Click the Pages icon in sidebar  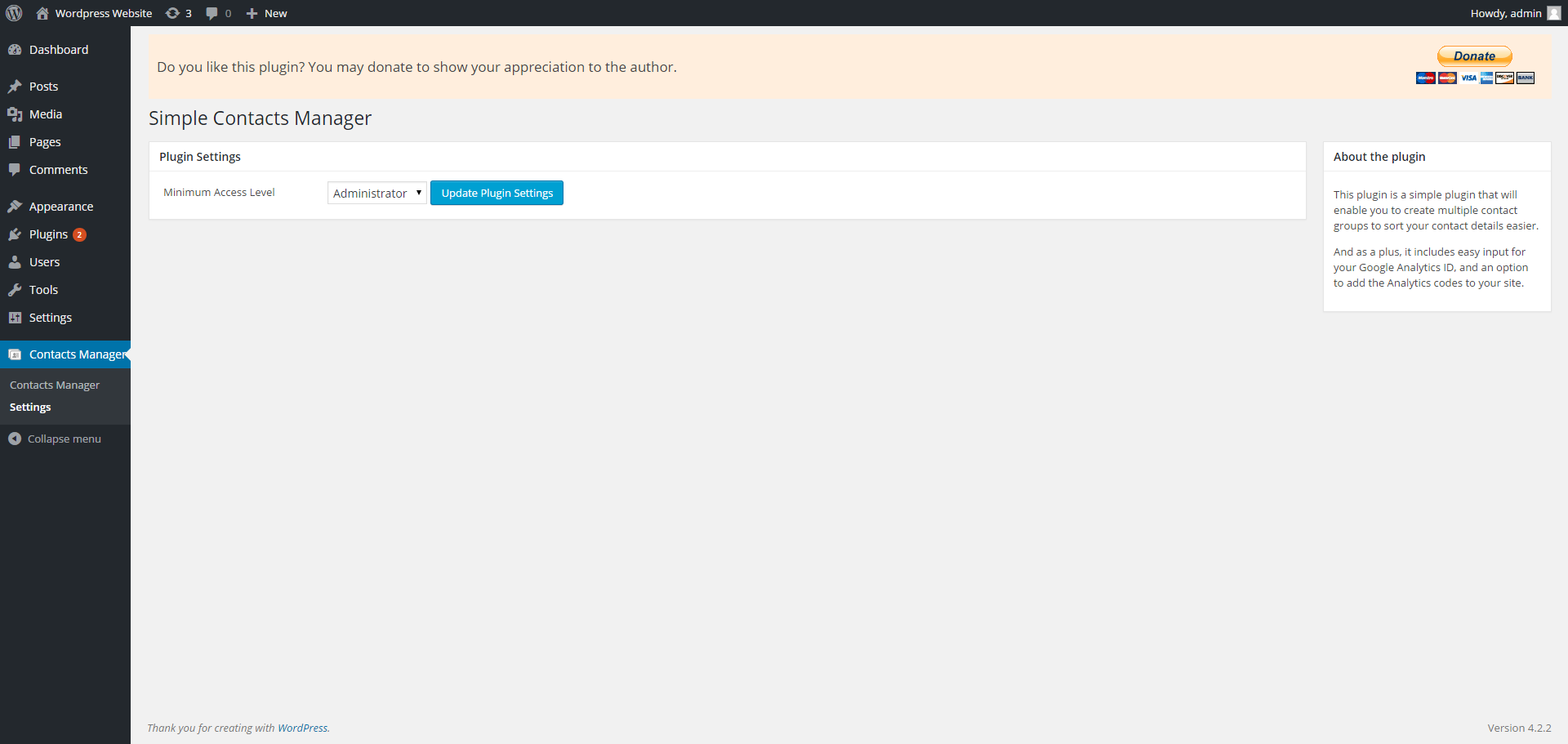pyautogui.click(x=15, y=142)
